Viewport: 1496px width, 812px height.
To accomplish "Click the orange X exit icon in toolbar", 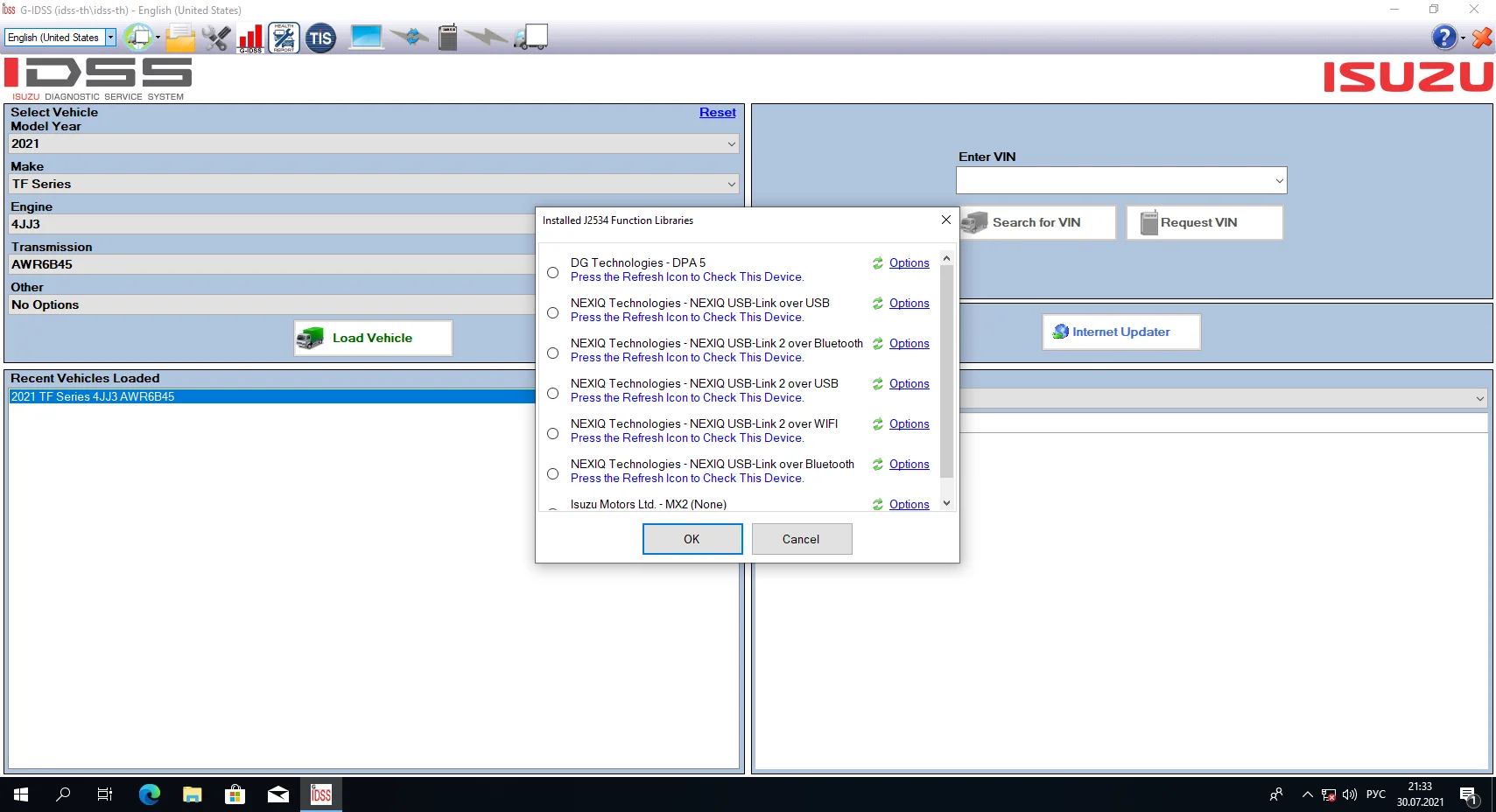I will click(x=1482, y=38).
